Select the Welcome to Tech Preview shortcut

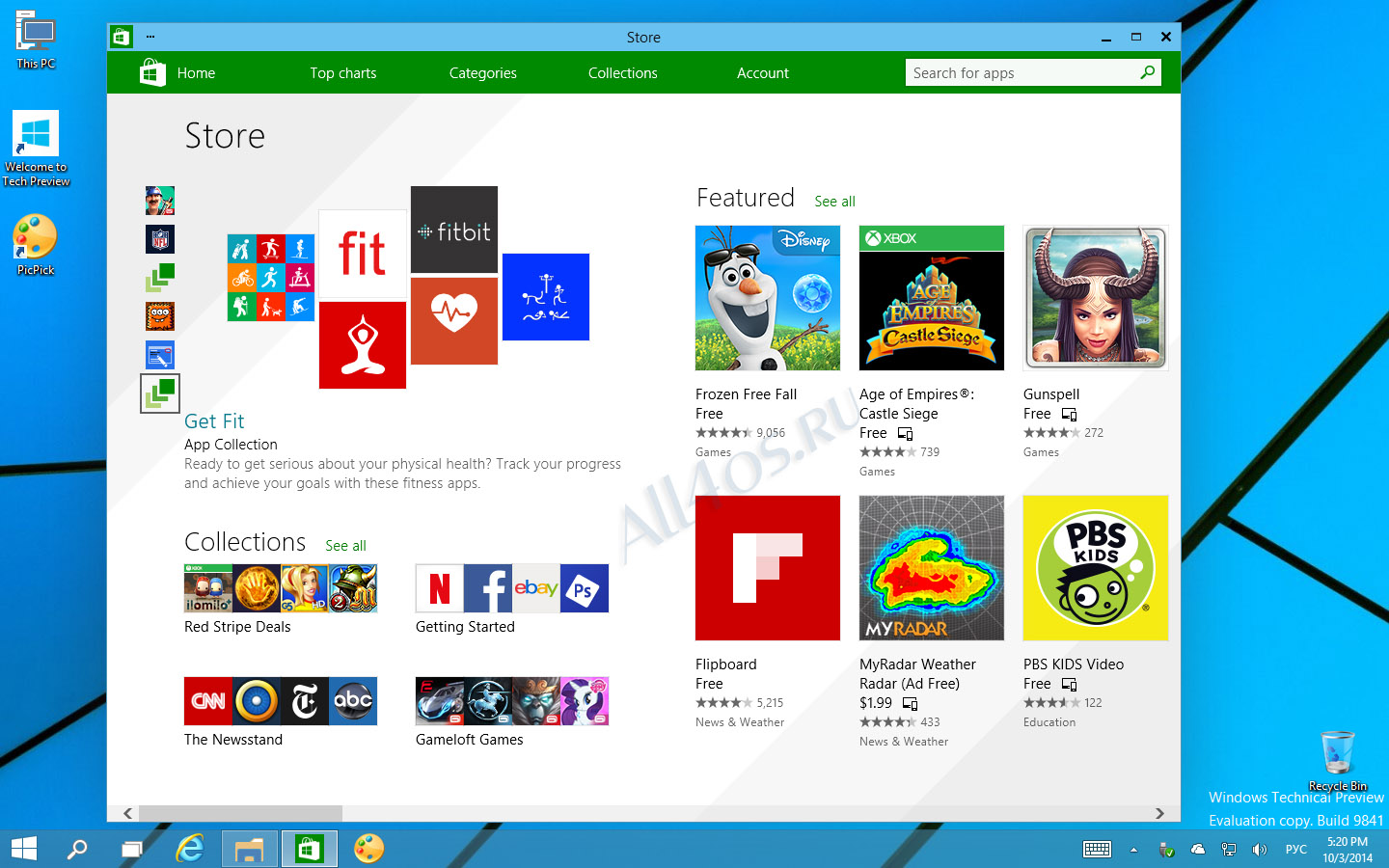[36, 149]
